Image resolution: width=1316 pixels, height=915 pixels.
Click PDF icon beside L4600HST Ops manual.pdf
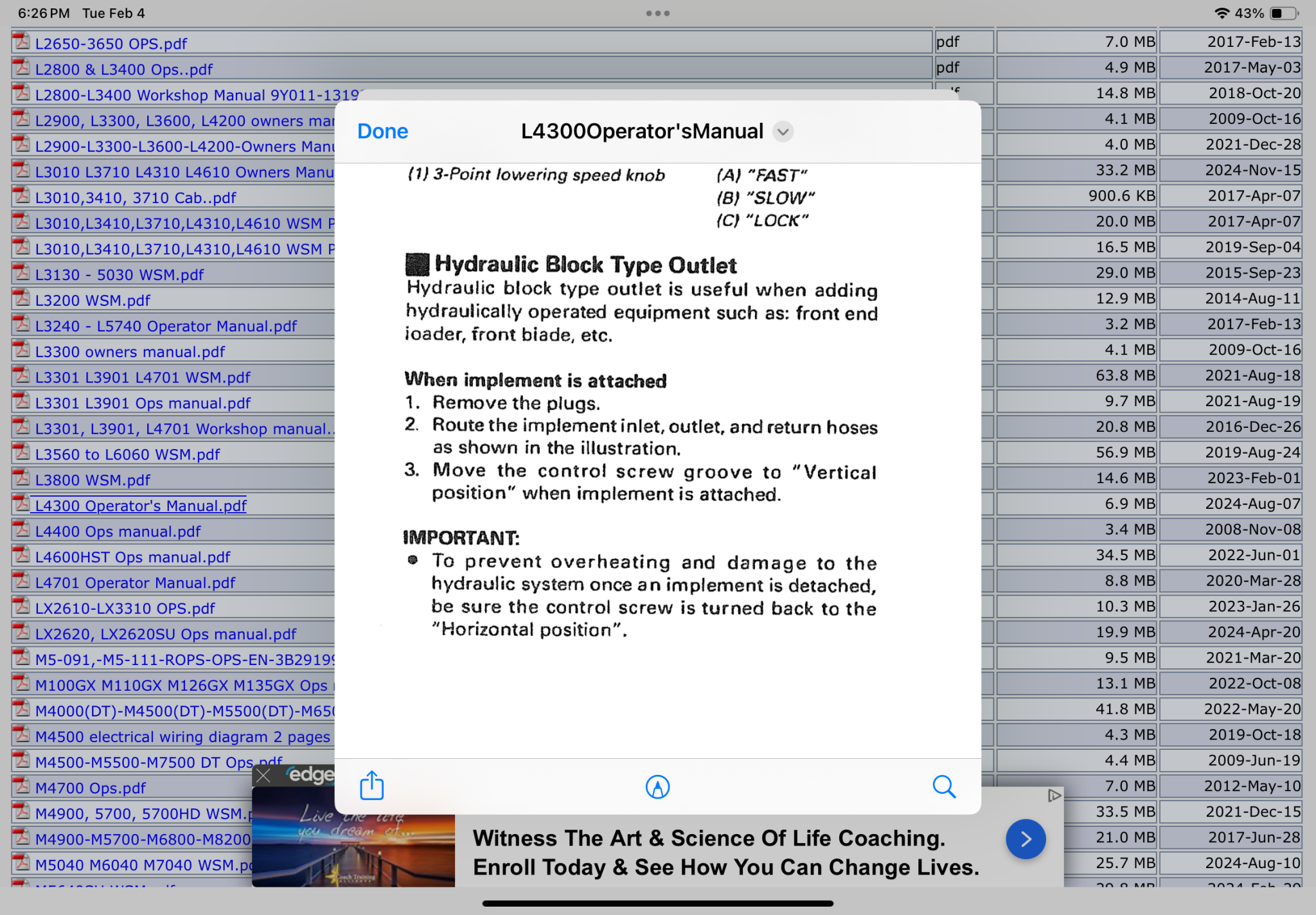(22, 556)
